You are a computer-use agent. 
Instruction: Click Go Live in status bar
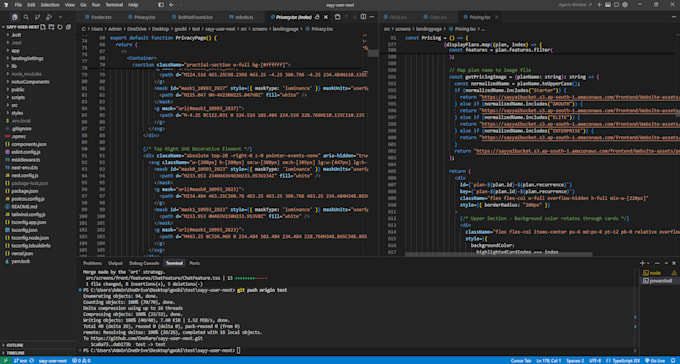tap(655, 361)
